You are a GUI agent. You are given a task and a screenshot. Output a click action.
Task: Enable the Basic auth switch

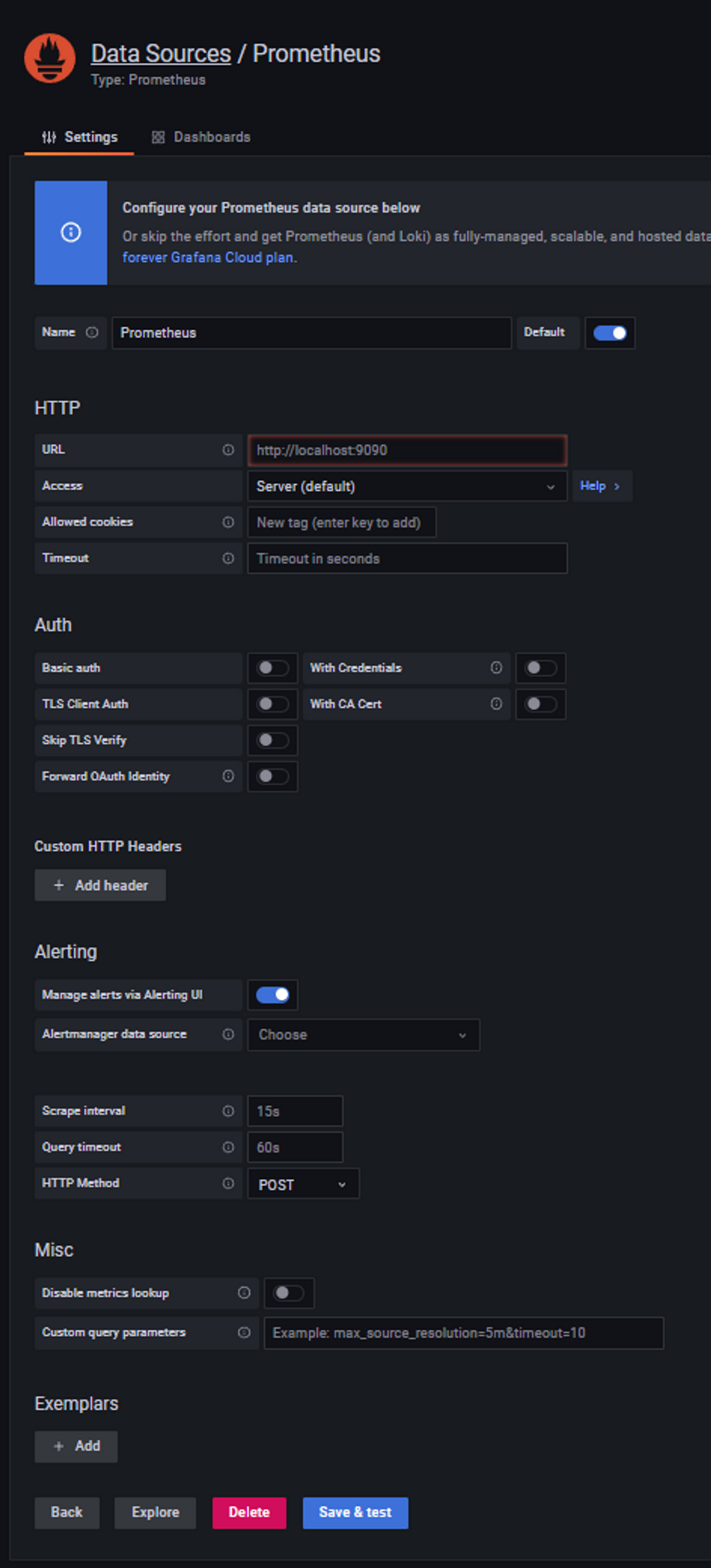pyautogui.click(x=273, y=668)
